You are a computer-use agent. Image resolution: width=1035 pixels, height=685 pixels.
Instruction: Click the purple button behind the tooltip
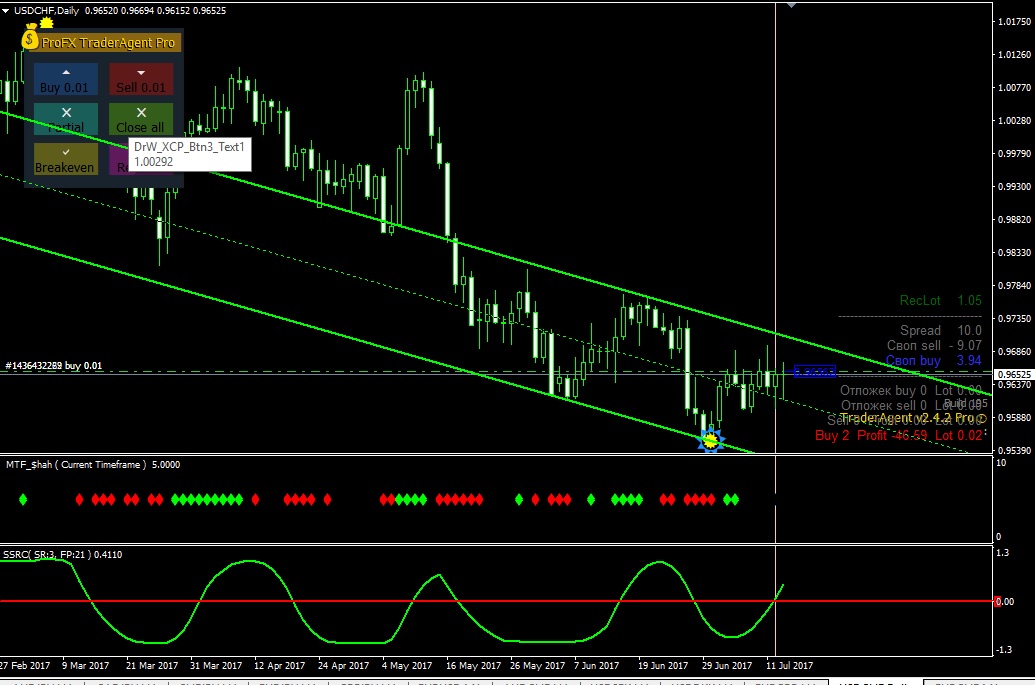(x=119, y=159)
